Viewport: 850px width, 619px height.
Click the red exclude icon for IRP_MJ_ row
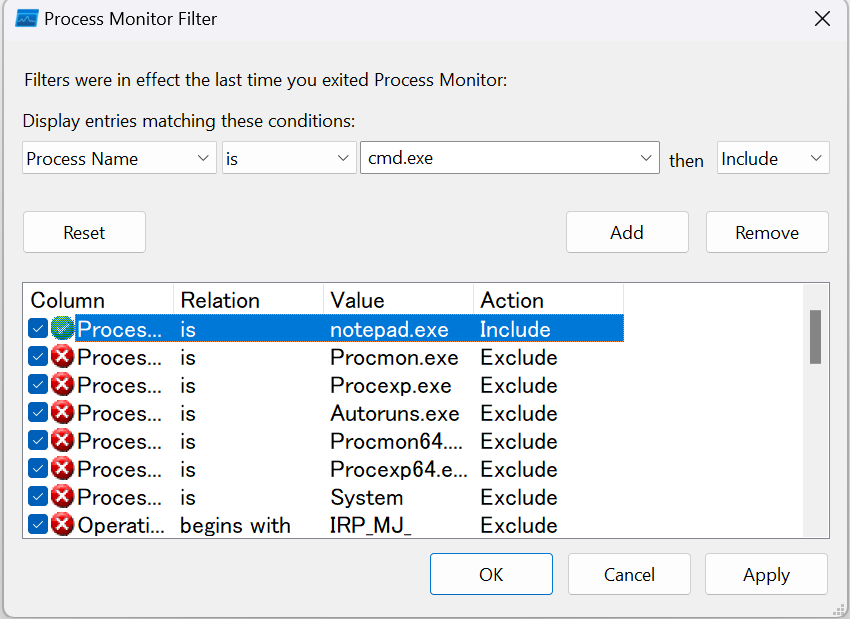(x=62, y=525)
